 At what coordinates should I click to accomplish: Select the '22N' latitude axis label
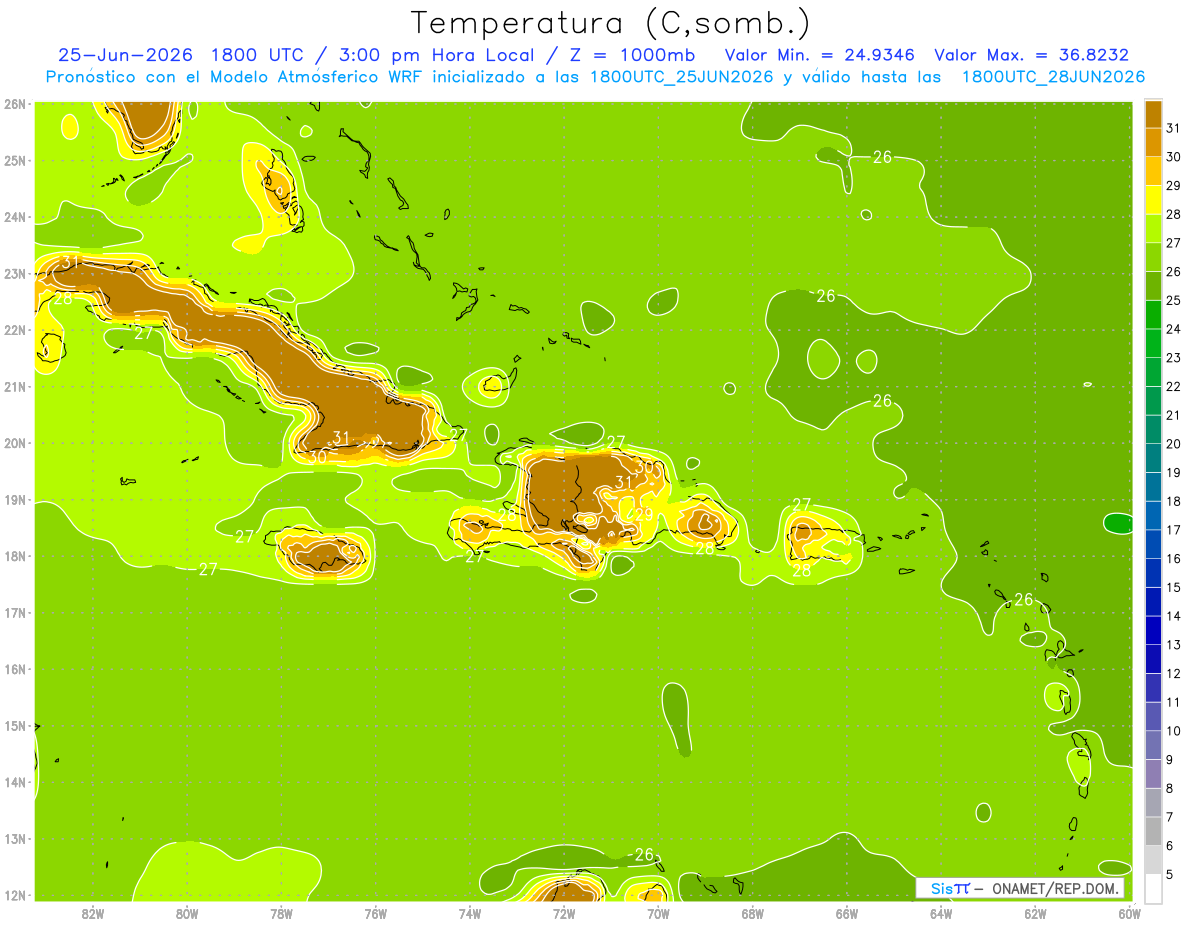(x=15, y=330)
